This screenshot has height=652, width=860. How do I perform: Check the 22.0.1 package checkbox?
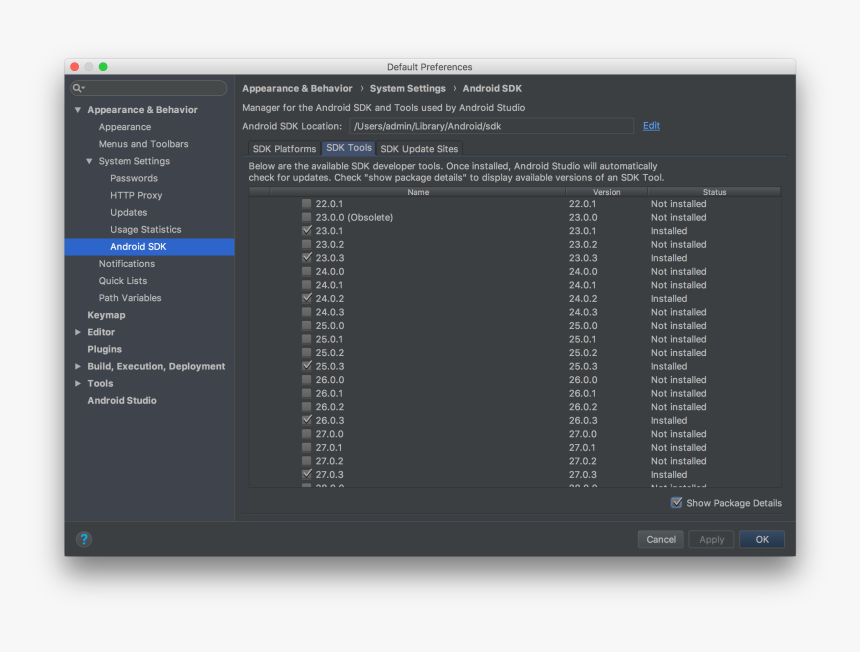(x=307, y=203)
